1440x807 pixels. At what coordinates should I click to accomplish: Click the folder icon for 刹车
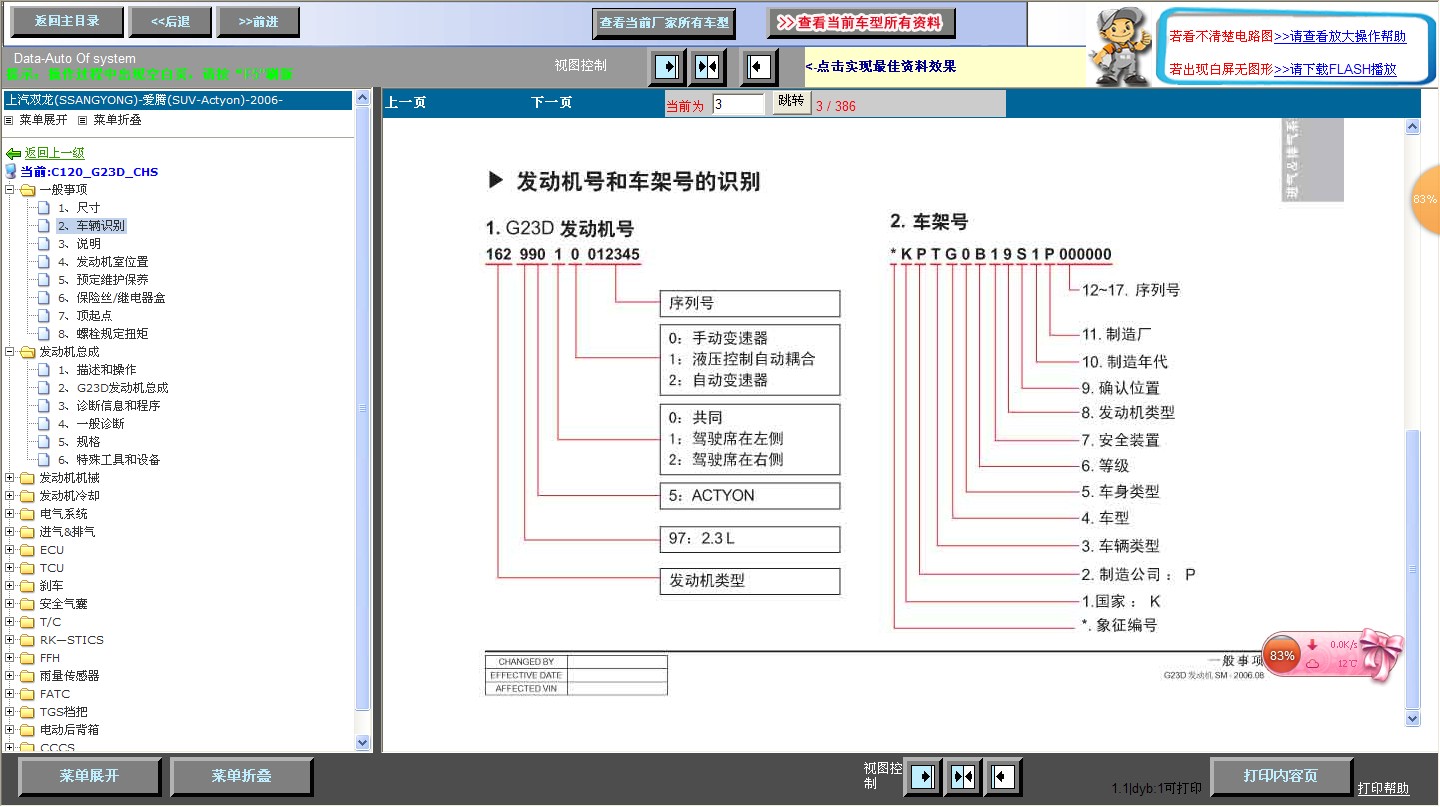tap(27, 586)
